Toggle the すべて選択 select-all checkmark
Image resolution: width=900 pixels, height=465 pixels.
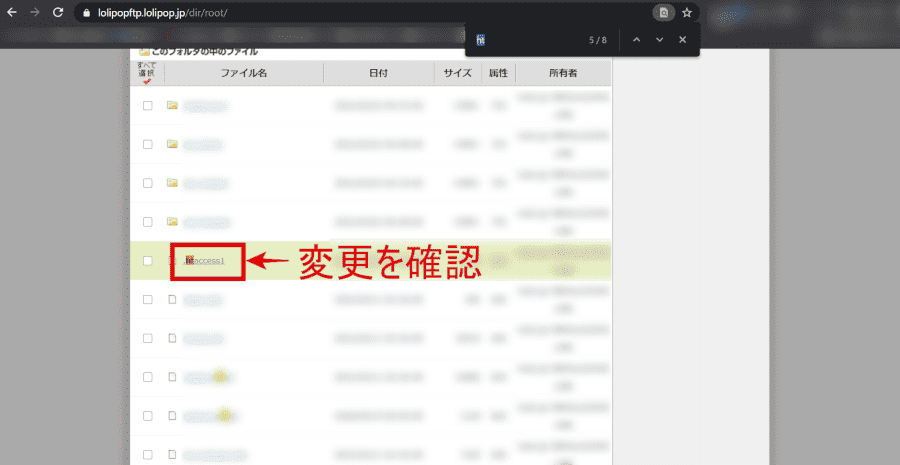click(147, 81)
